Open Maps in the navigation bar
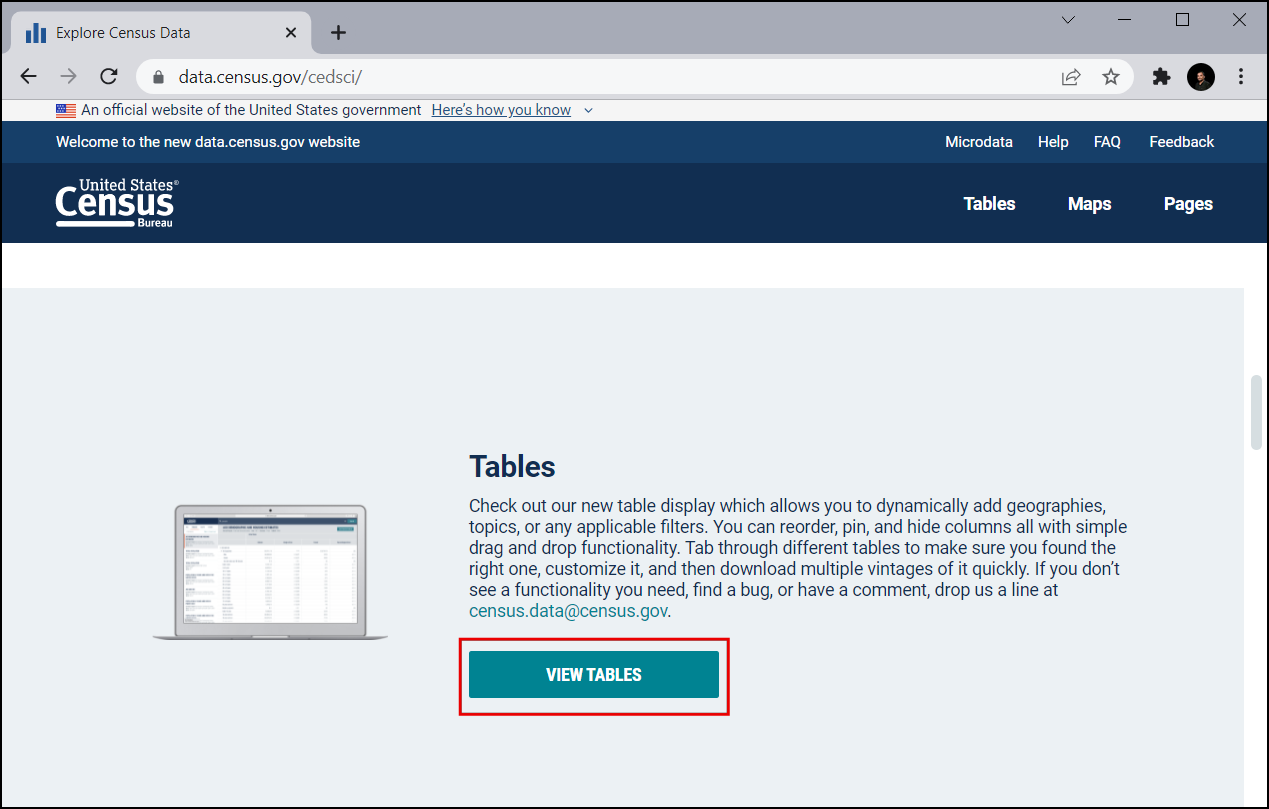The height and width of the screenshot is (809, 1269). click(x=1089, y=204)
